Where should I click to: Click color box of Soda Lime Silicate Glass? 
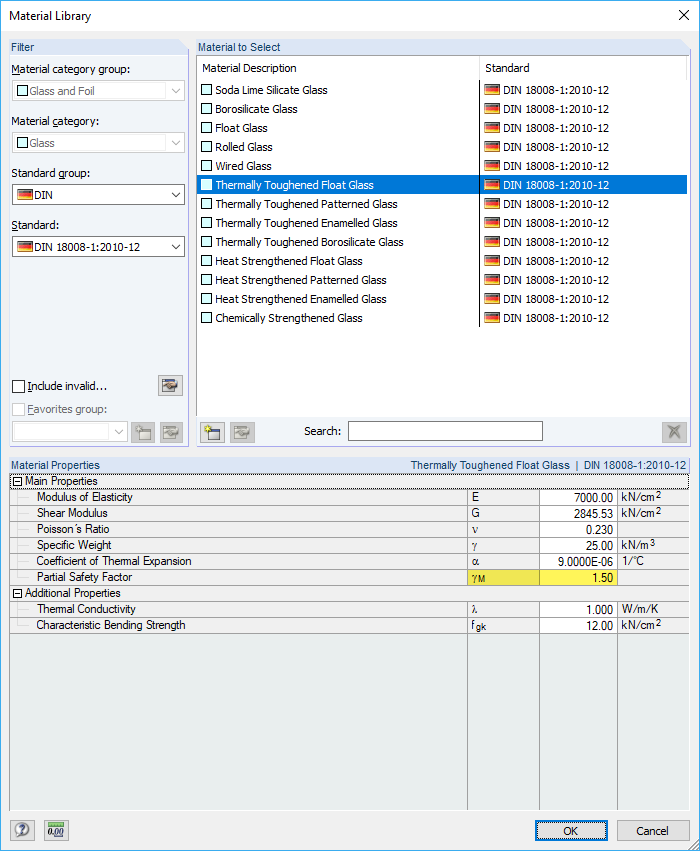[x=206, y=90]
